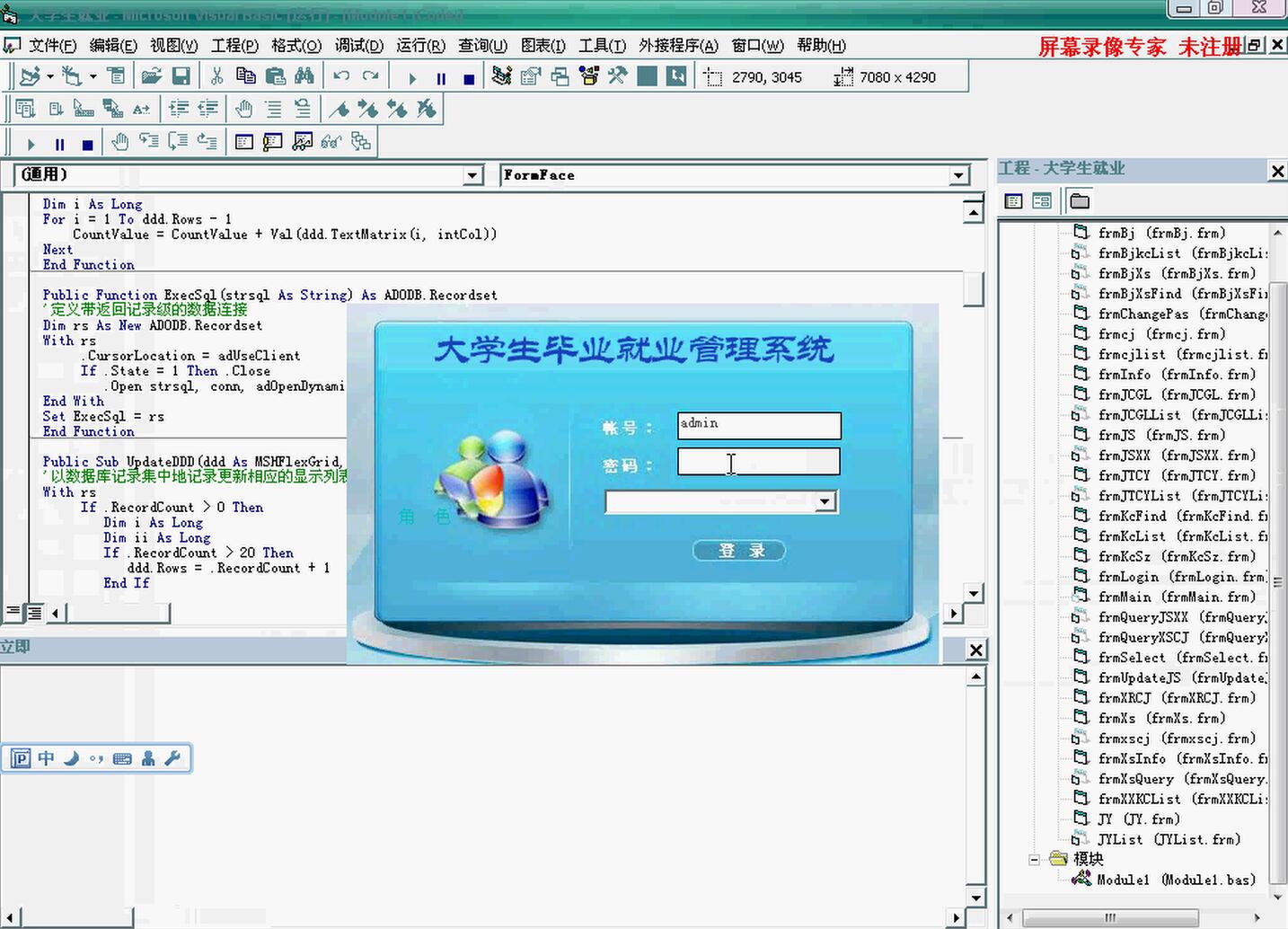This screenshot has width=1288, height=929.
Task: Click Step Over on the debug toolbar
Action: (x=178, y=141)
